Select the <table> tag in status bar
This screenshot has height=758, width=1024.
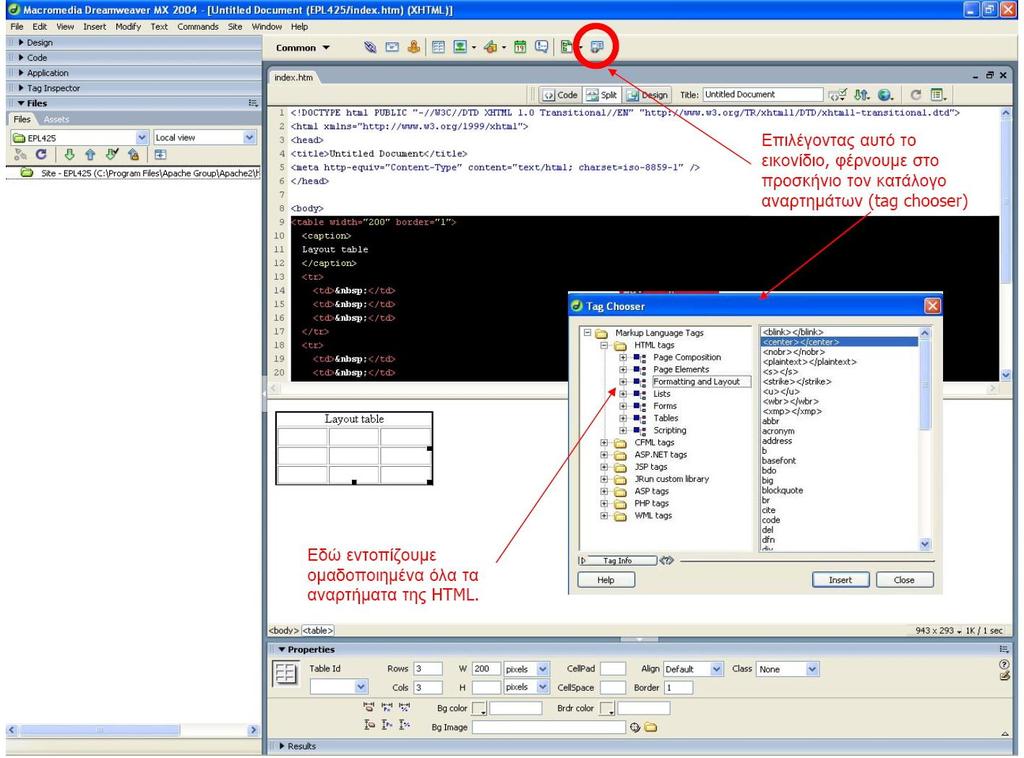317,631
